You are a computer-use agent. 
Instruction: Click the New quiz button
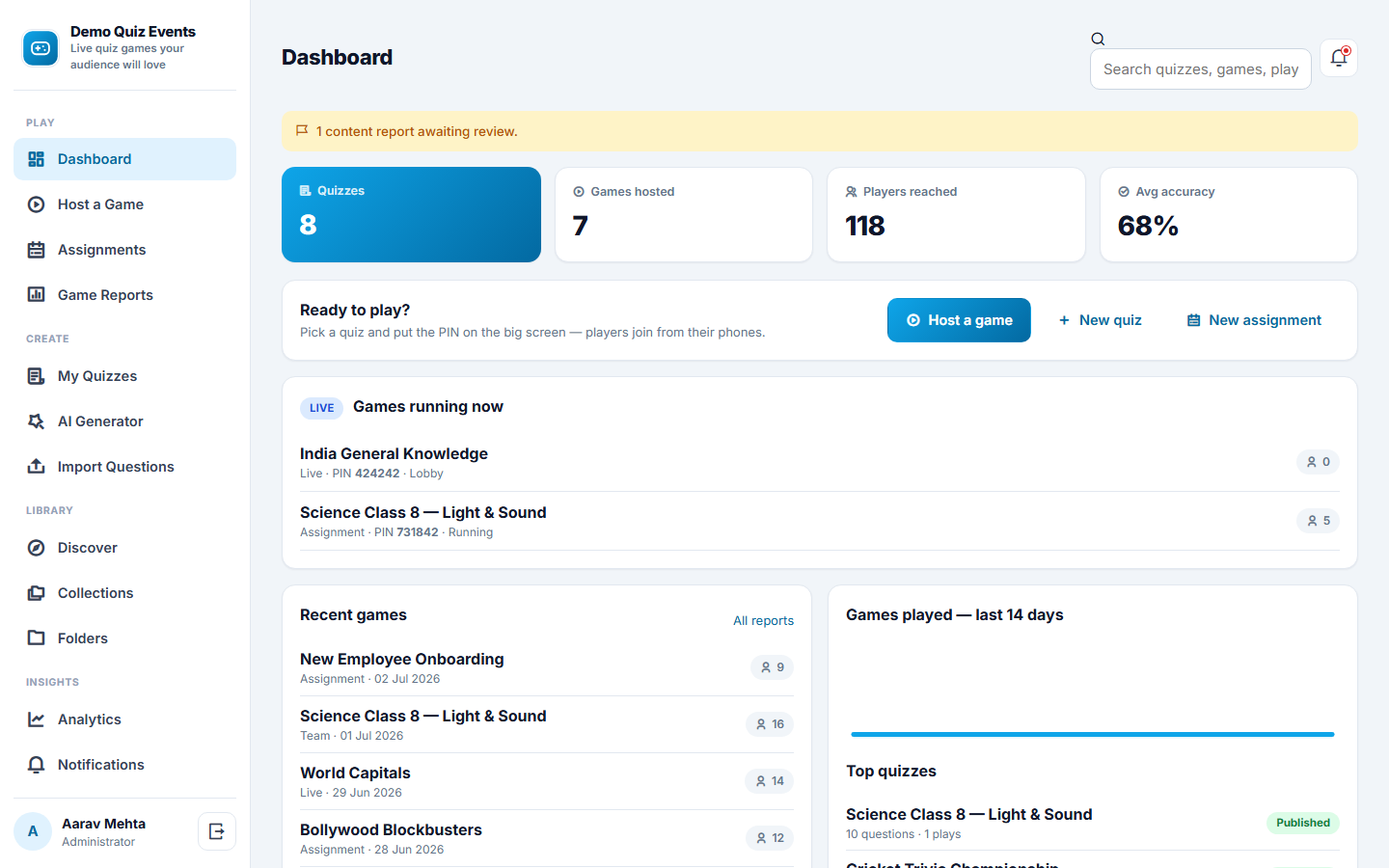[1101, 320]
